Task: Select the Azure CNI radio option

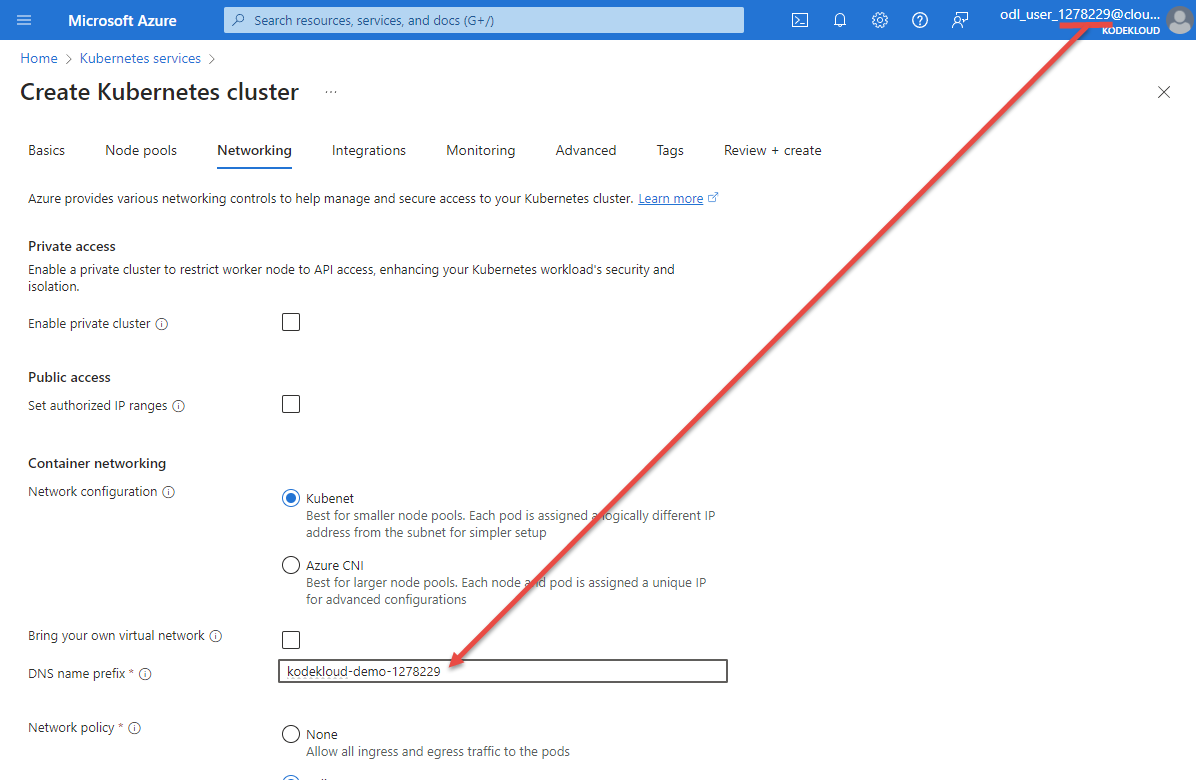Action: (x=291, y=565)
